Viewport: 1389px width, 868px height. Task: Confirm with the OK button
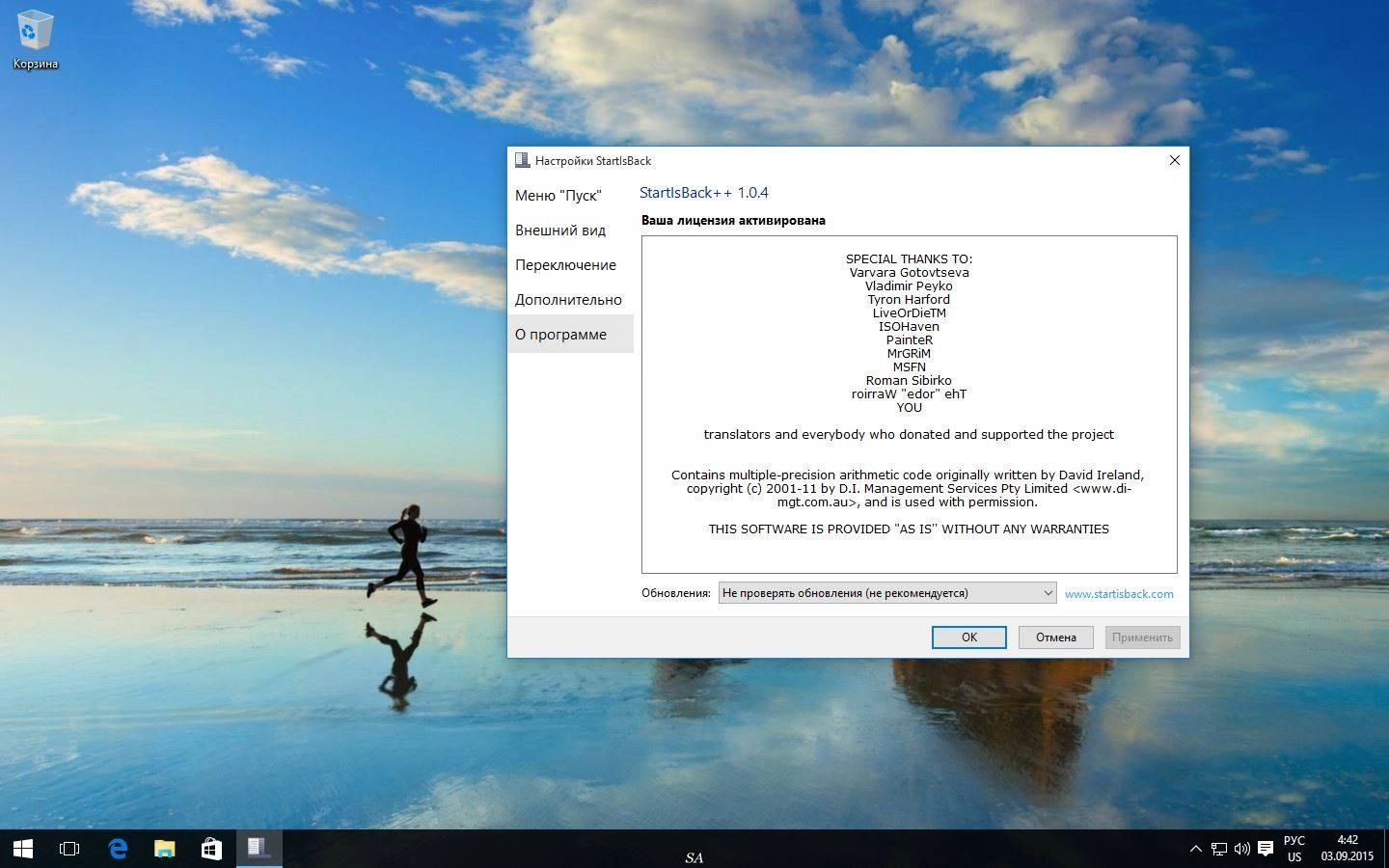pos(969,637)
